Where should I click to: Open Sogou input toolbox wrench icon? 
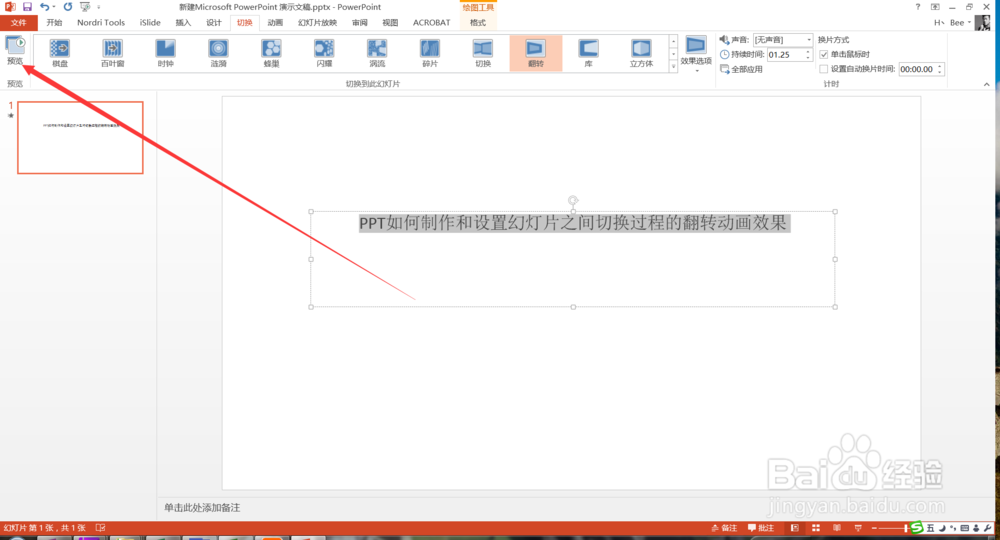pos(987,528)
